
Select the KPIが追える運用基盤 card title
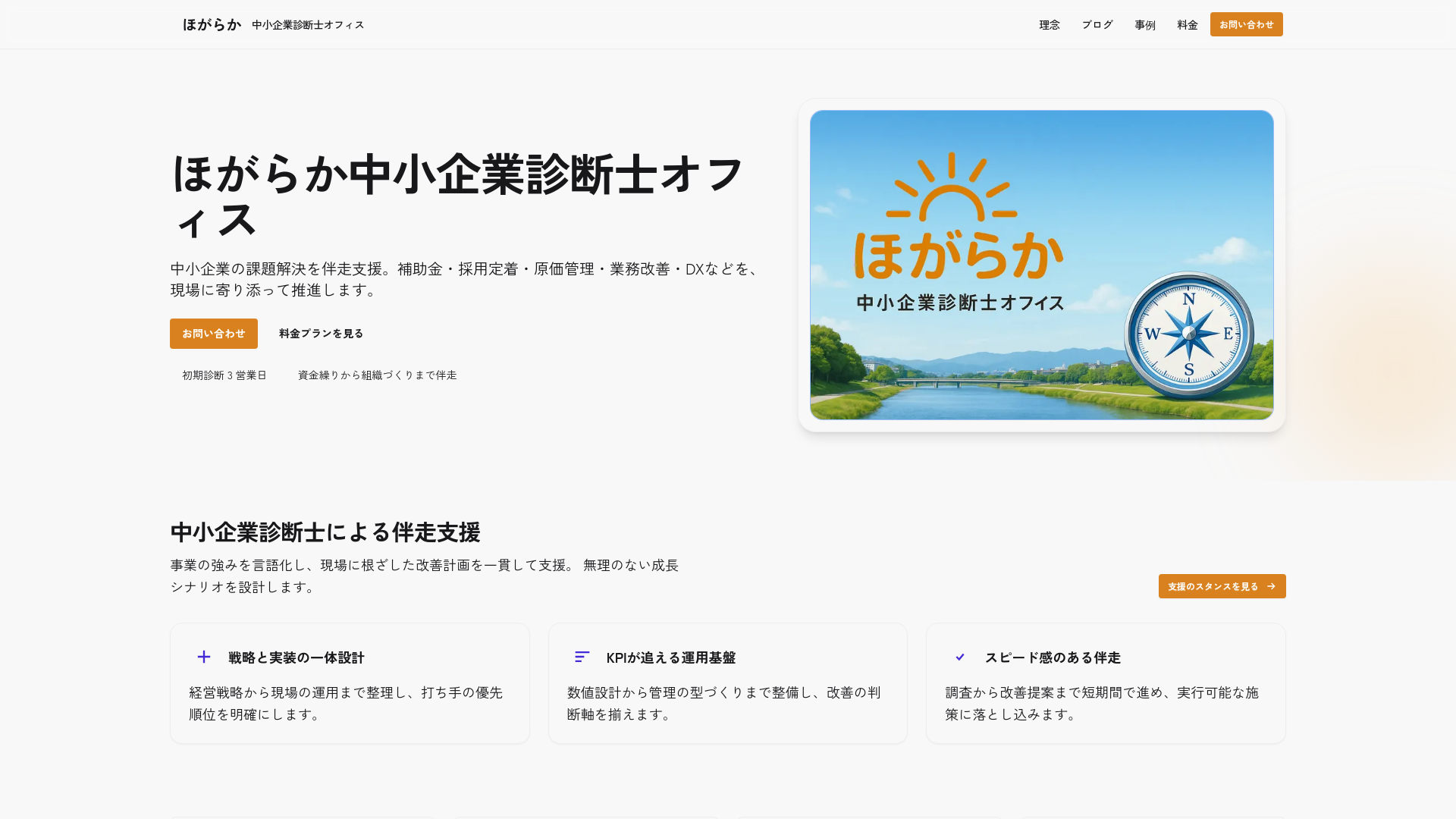[x=671, y=657]
